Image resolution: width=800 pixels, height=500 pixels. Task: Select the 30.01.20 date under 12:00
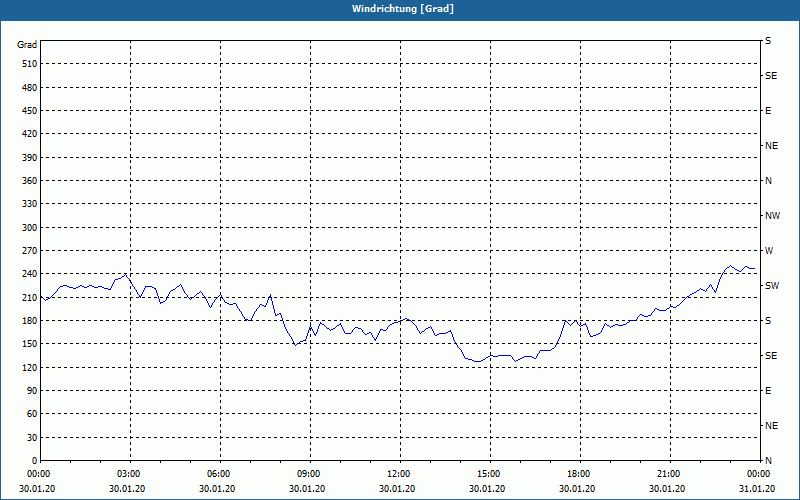[x=397, y=489]
